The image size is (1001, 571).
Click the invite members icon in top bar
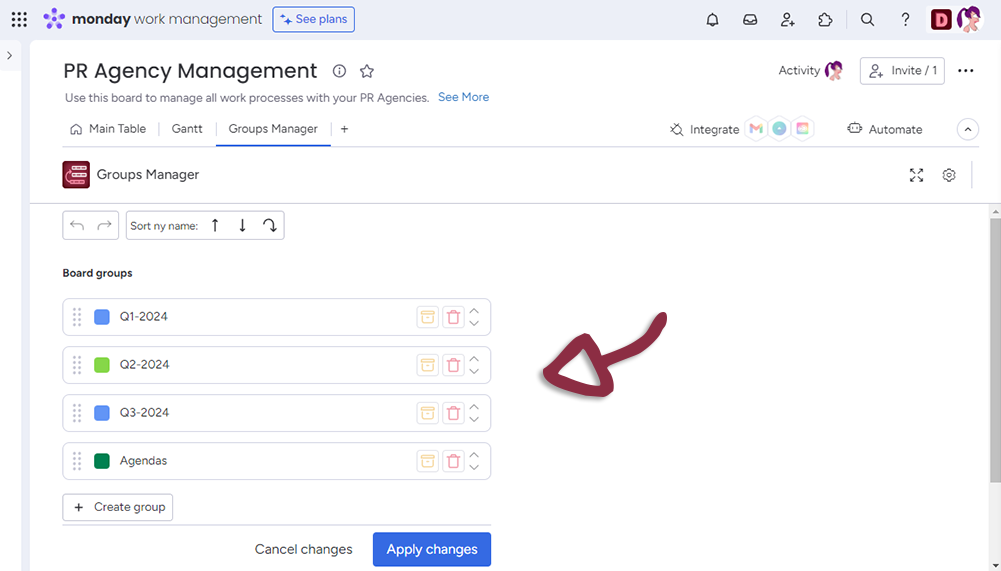click(x=788, y=19)
